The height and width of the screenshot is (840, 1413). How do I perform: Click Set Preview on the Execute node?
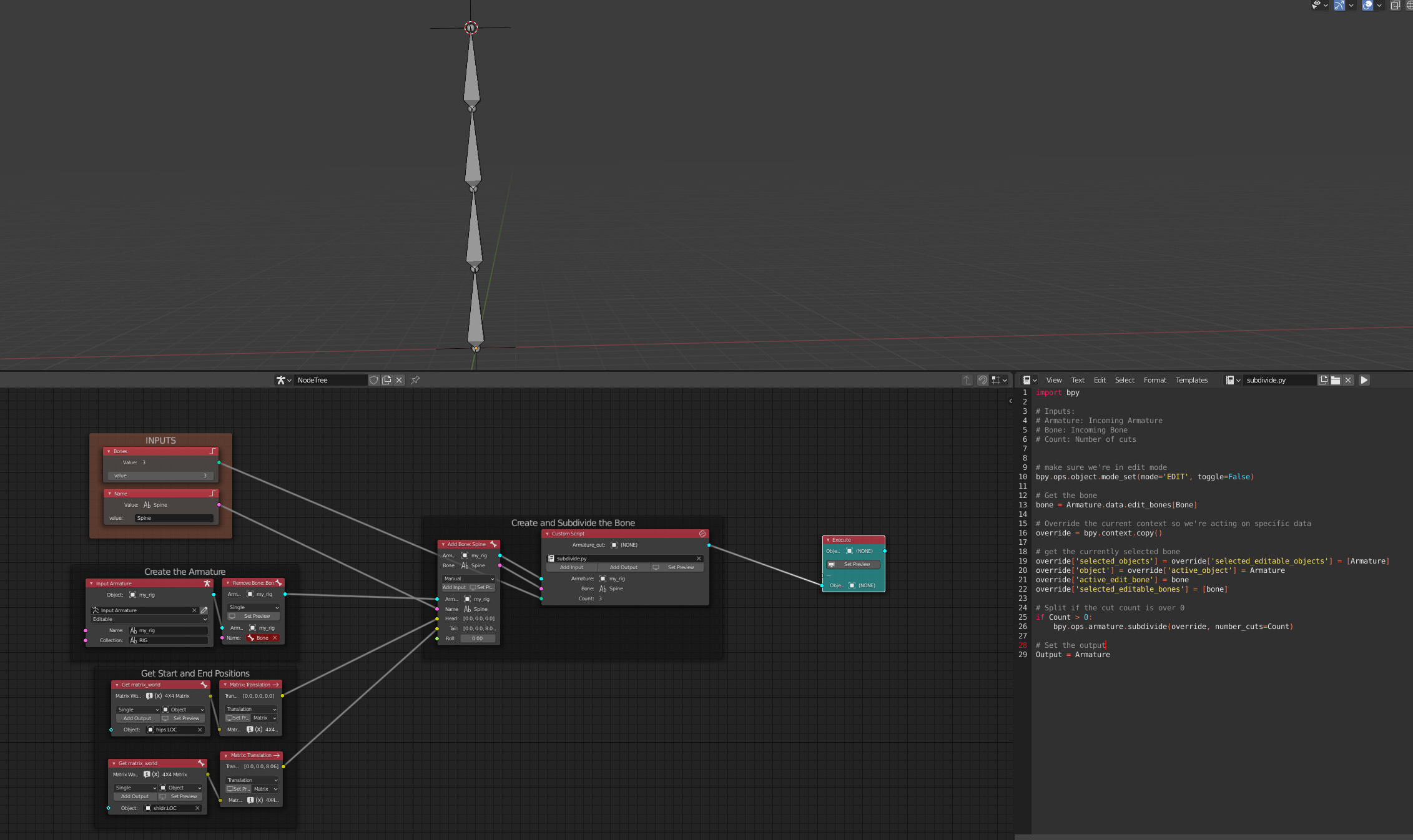pos(853,564)
